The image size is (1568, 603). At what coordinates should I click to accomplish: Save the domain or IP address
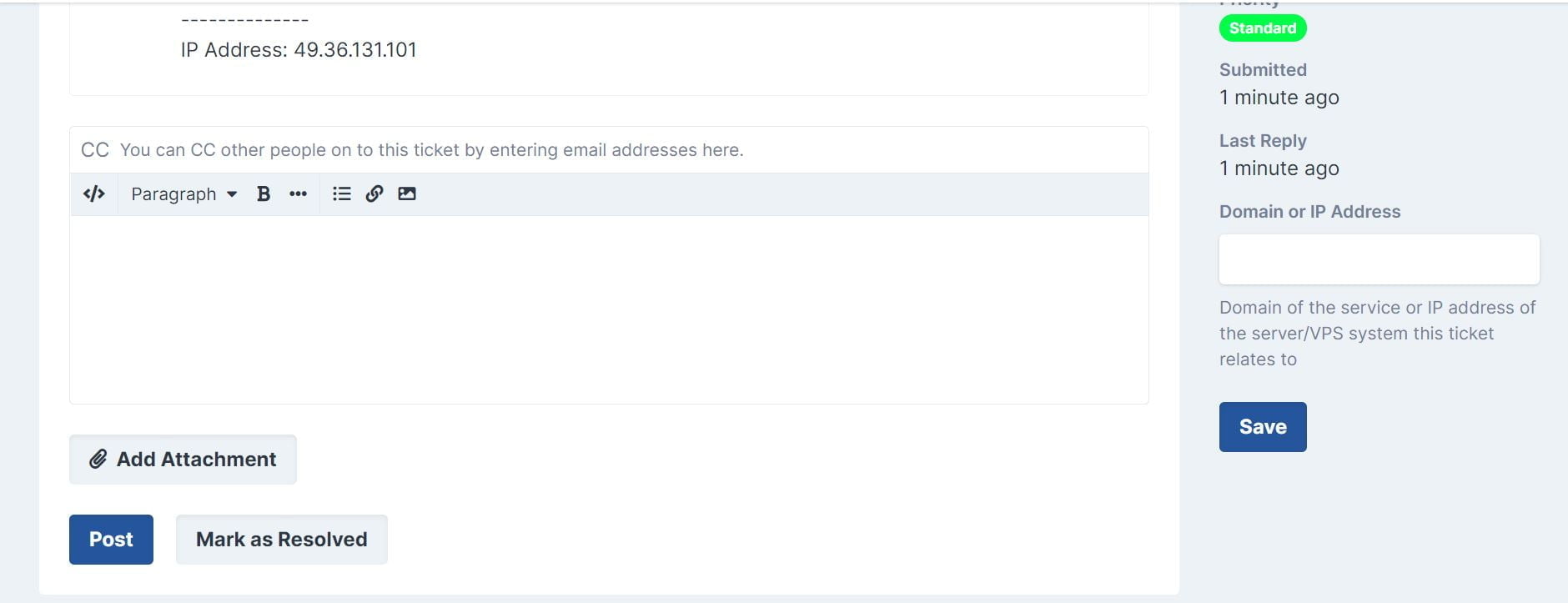1263,427
